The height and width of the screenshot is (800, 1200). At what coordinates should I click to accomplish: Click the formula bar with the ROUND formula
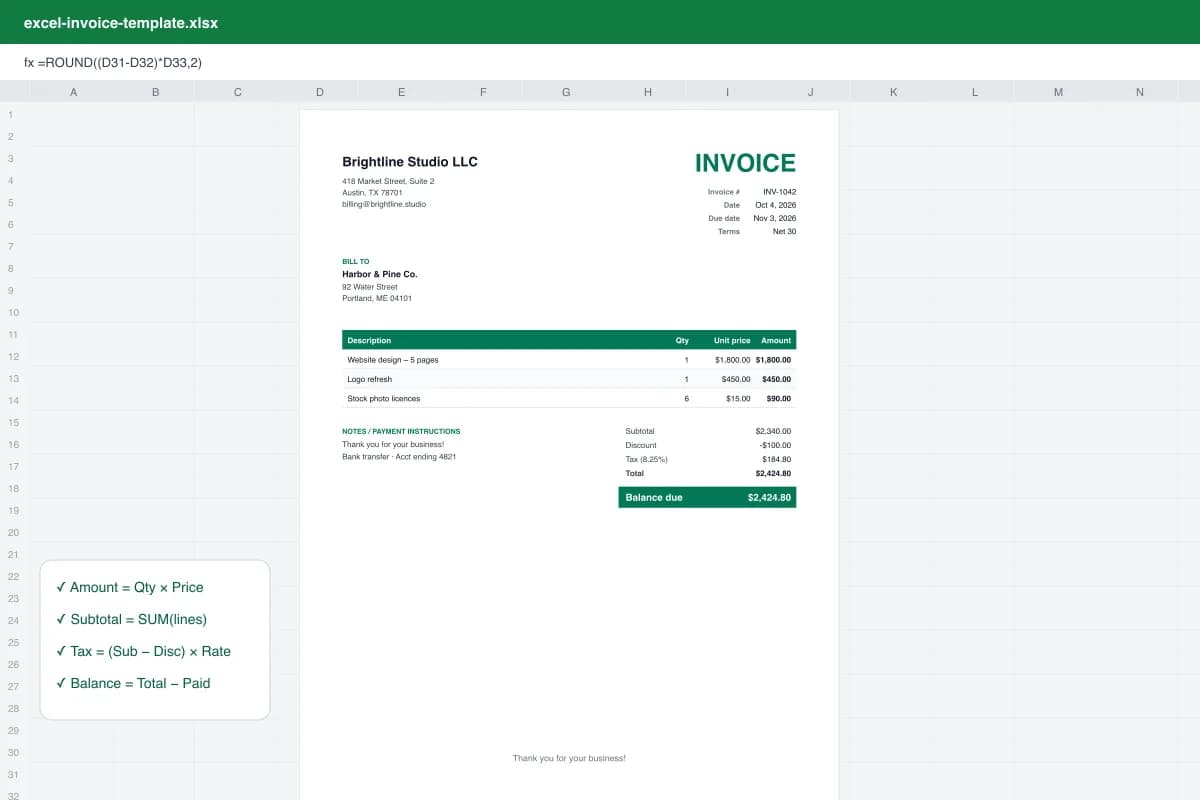(600, 62)
